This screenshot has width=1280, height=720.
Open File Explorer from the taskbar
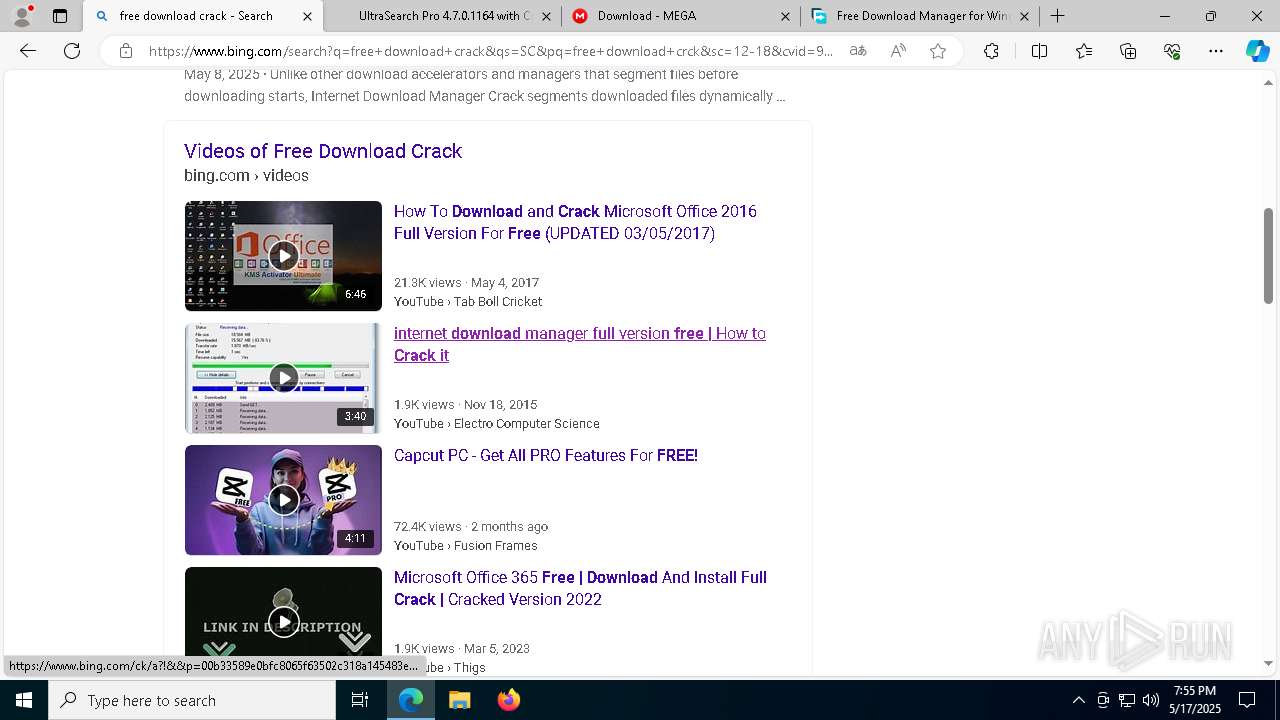[x=459, y=700]
